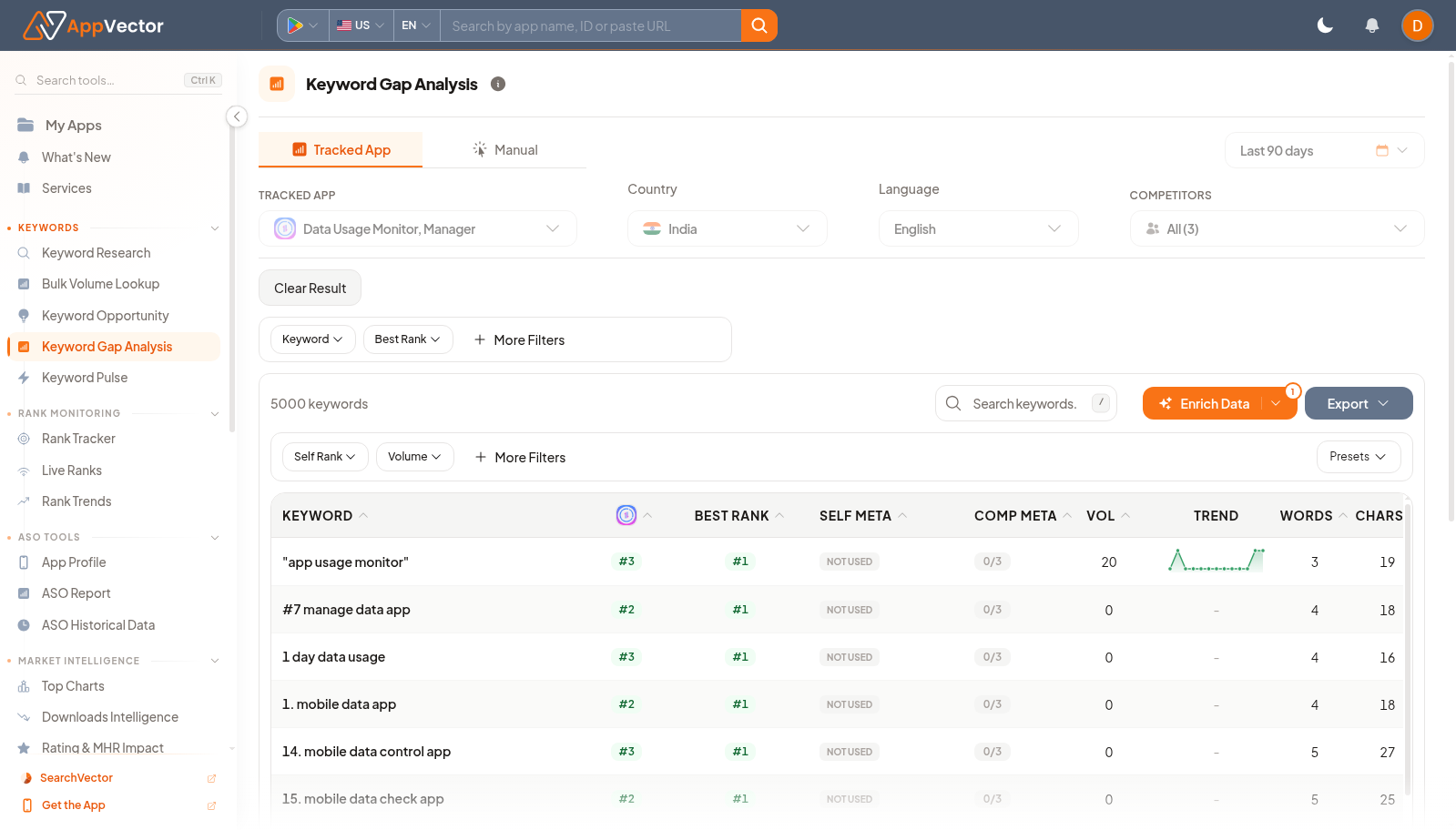Viewport: 1456px width, 830px height.
Task: Focus the app name search field
Action: tap(590, 25)
